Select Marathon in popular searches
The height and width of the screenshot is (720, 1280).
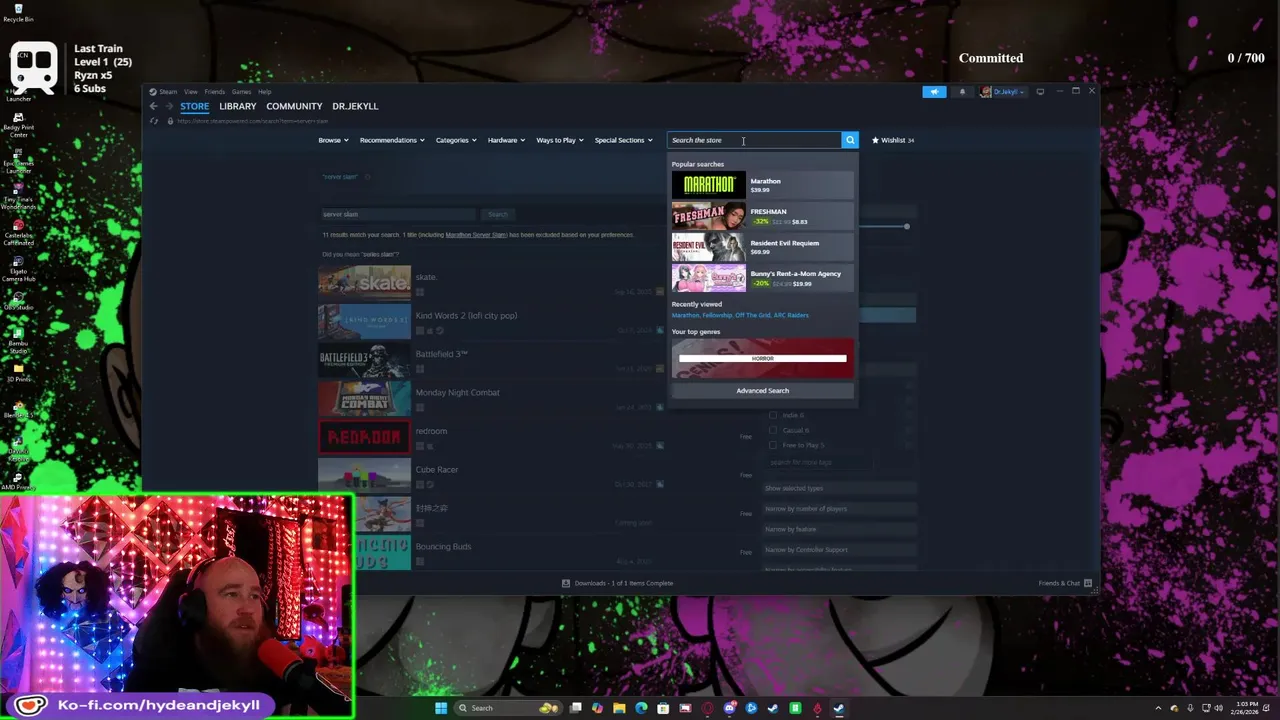click(x=763, y=185)
